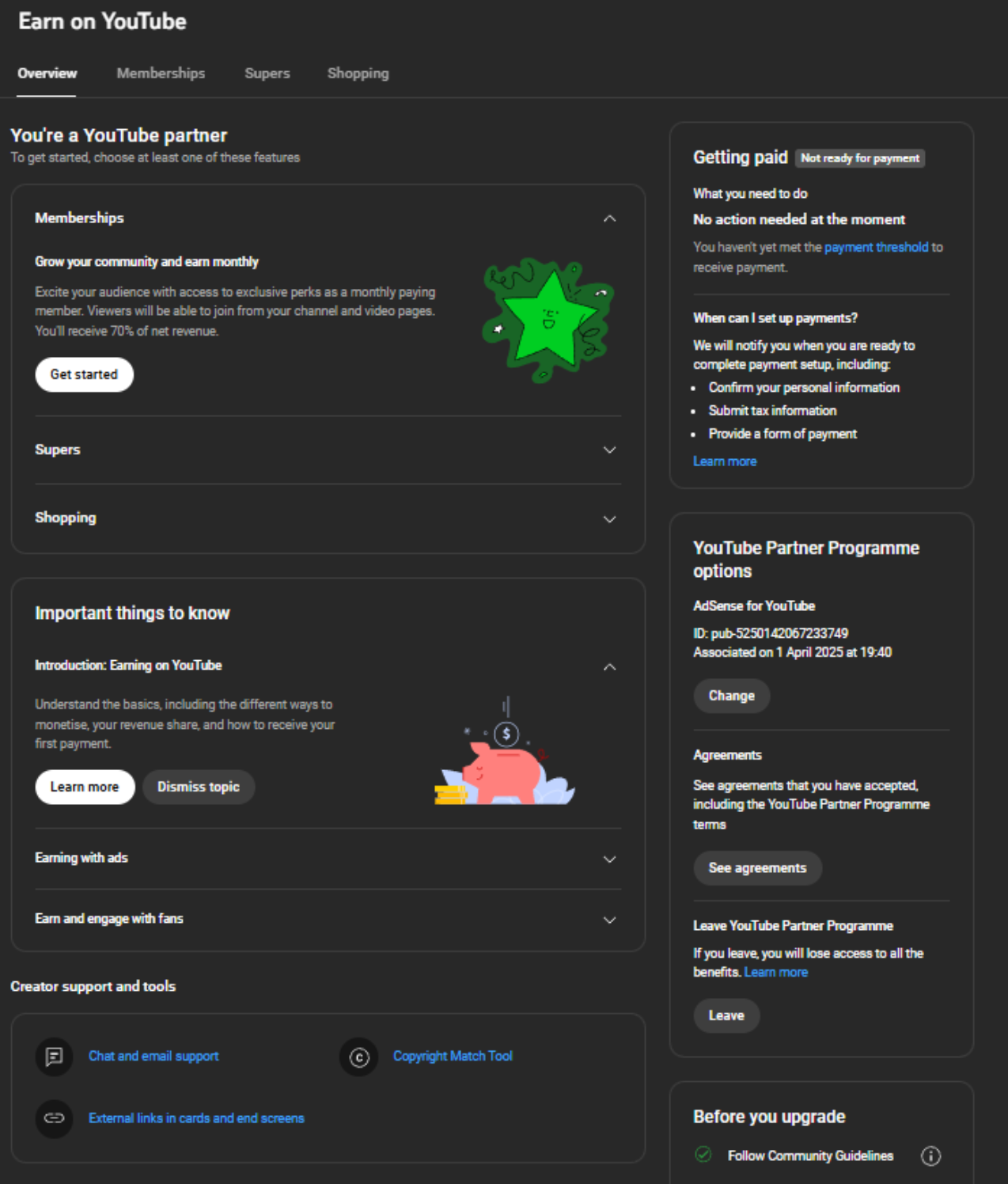Expand the Earn and engage with fans topic
This screenshot has height=1184, width=1008.
point(609,920)
